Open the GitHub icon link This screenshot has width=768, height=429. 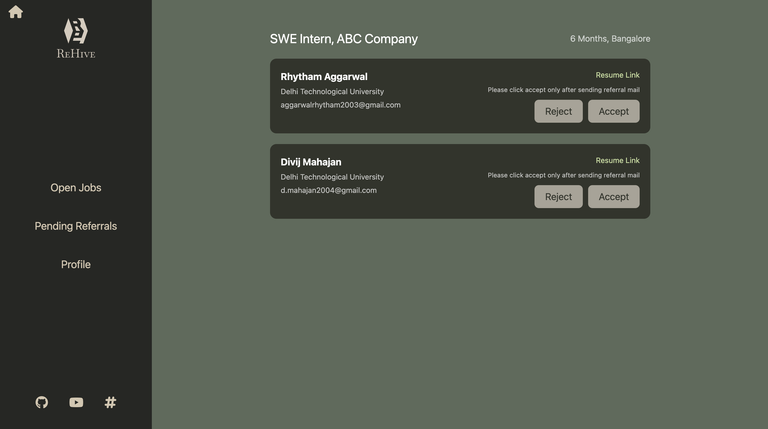pyautogui.click(x=42, y=402)
